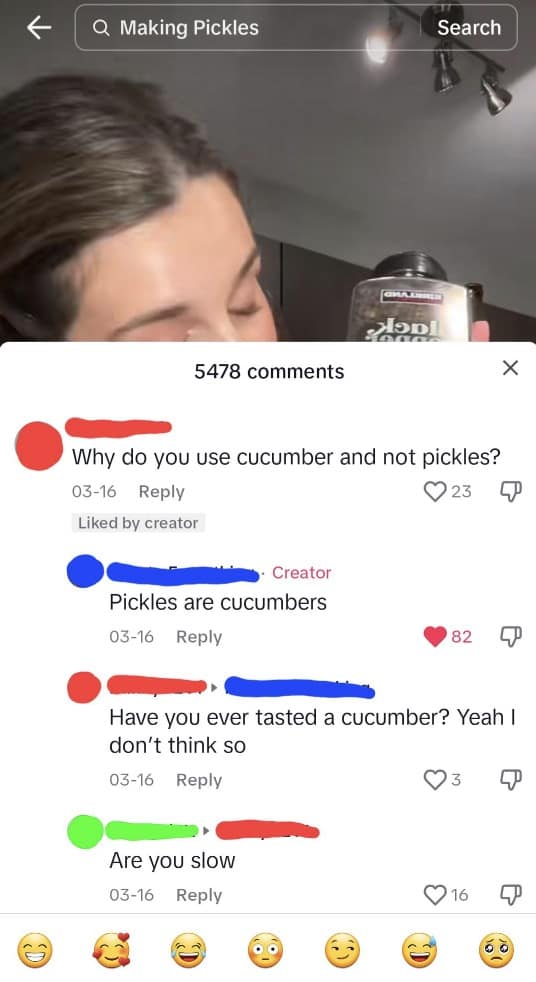Insert the pleading face emoji
This screenshot has width=536, height=982.
(x=497, y=951)
